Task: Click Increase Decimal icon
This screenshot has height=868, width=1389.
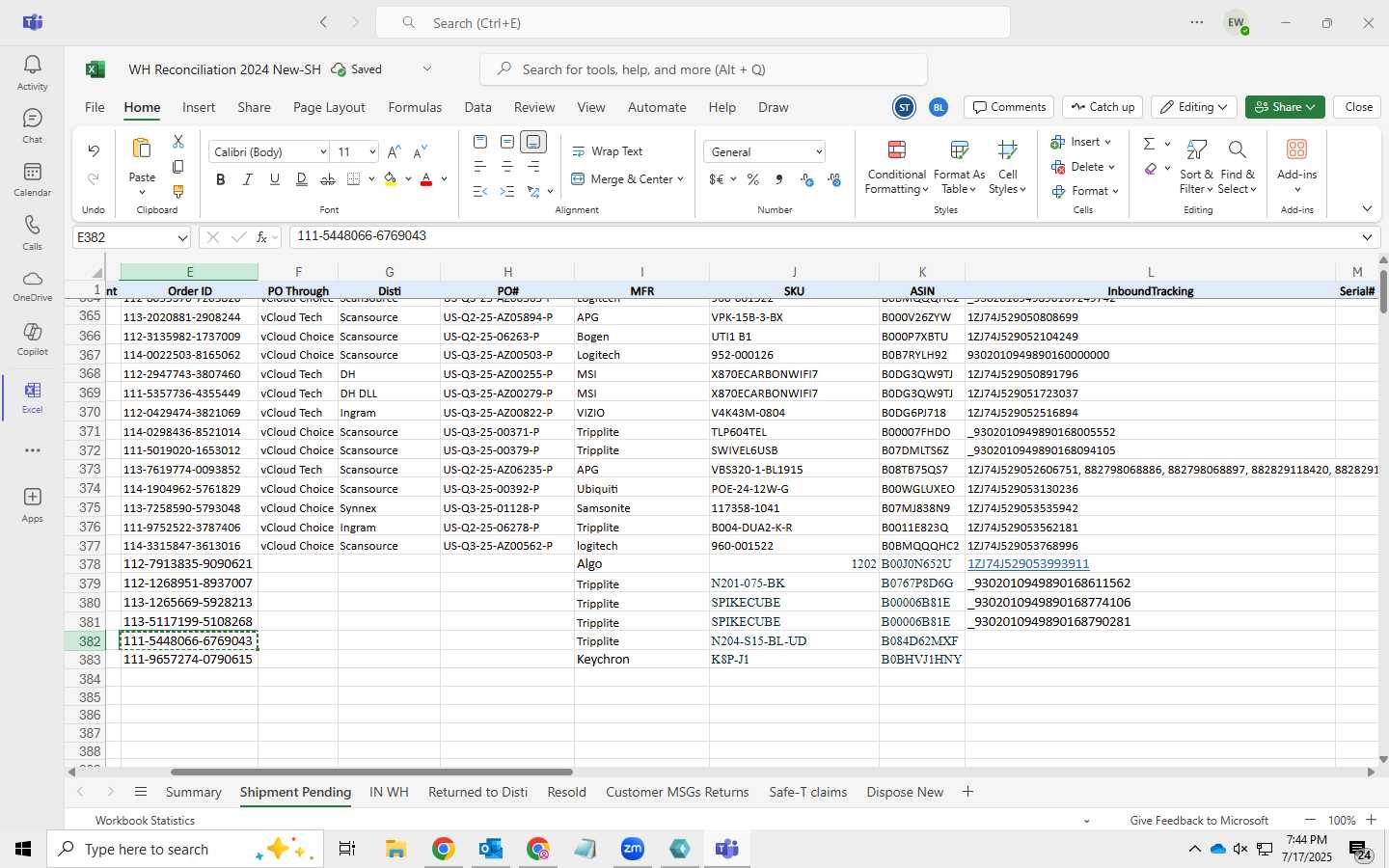Action: tap(807, 179)
